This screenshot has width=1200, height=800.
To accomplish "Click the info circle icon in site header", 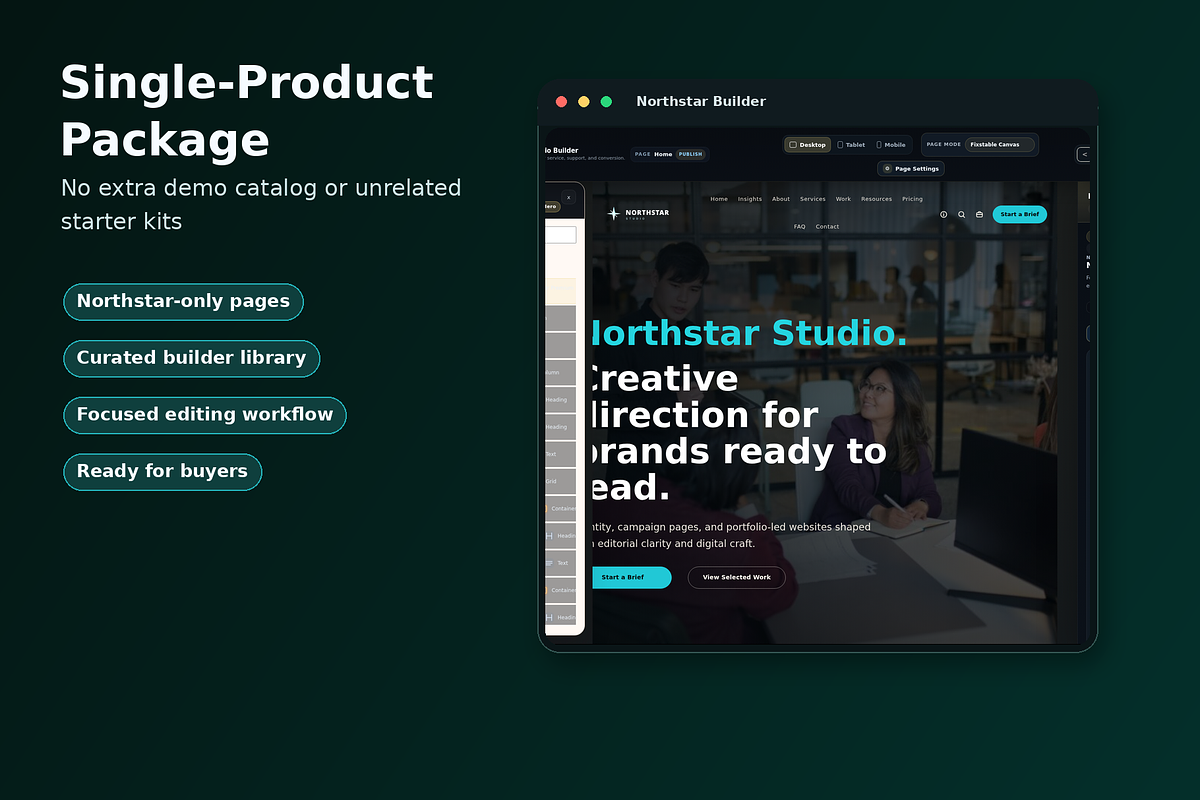I will 943,214.
